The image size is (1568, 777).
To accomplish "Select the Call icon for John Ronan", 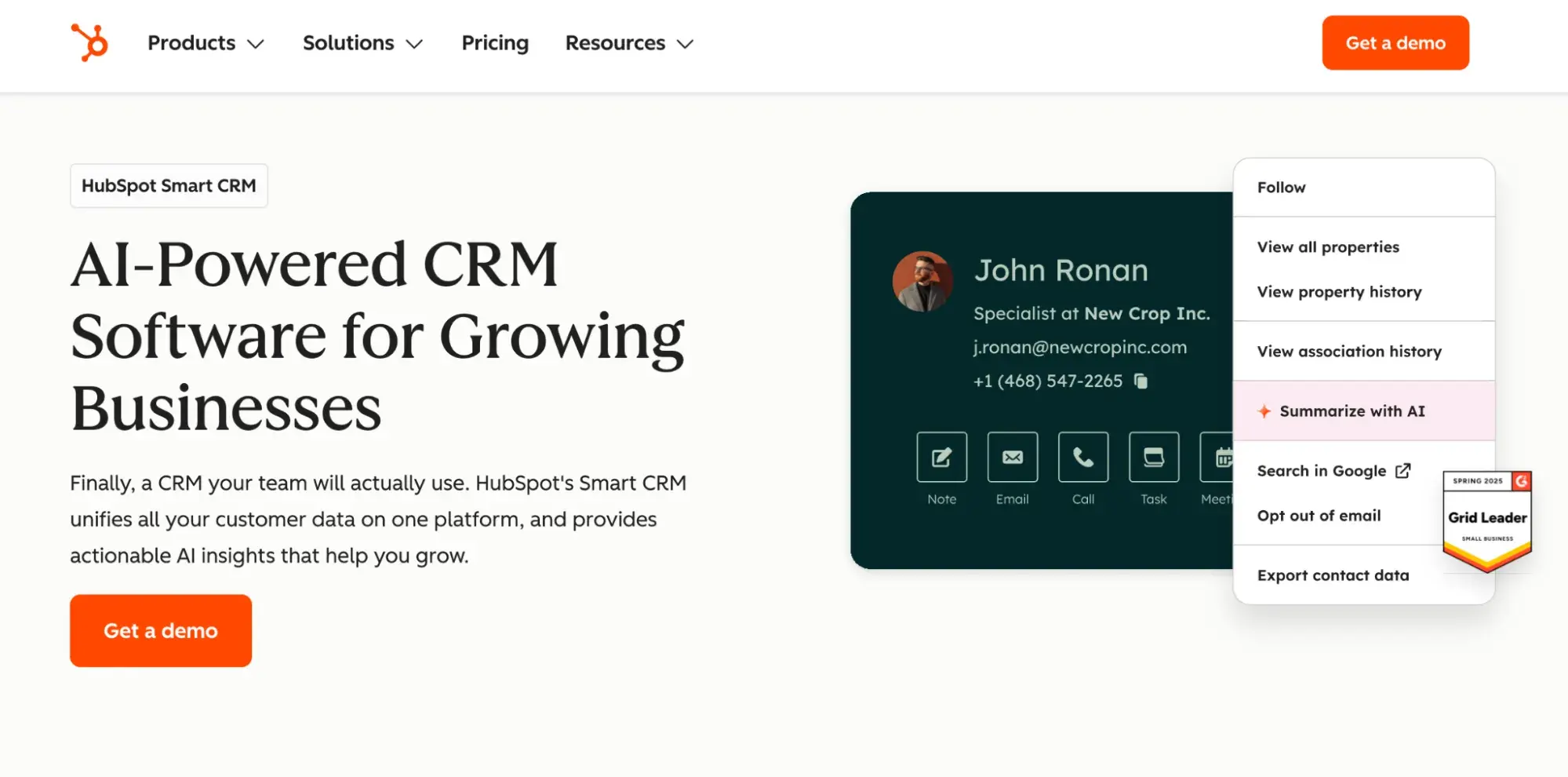I will pyautogui.click(x=1082, y=457).
